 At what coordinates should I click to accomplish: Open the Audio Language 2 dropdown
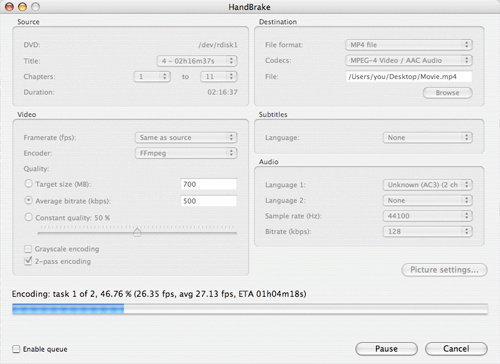tap(427, 200)
